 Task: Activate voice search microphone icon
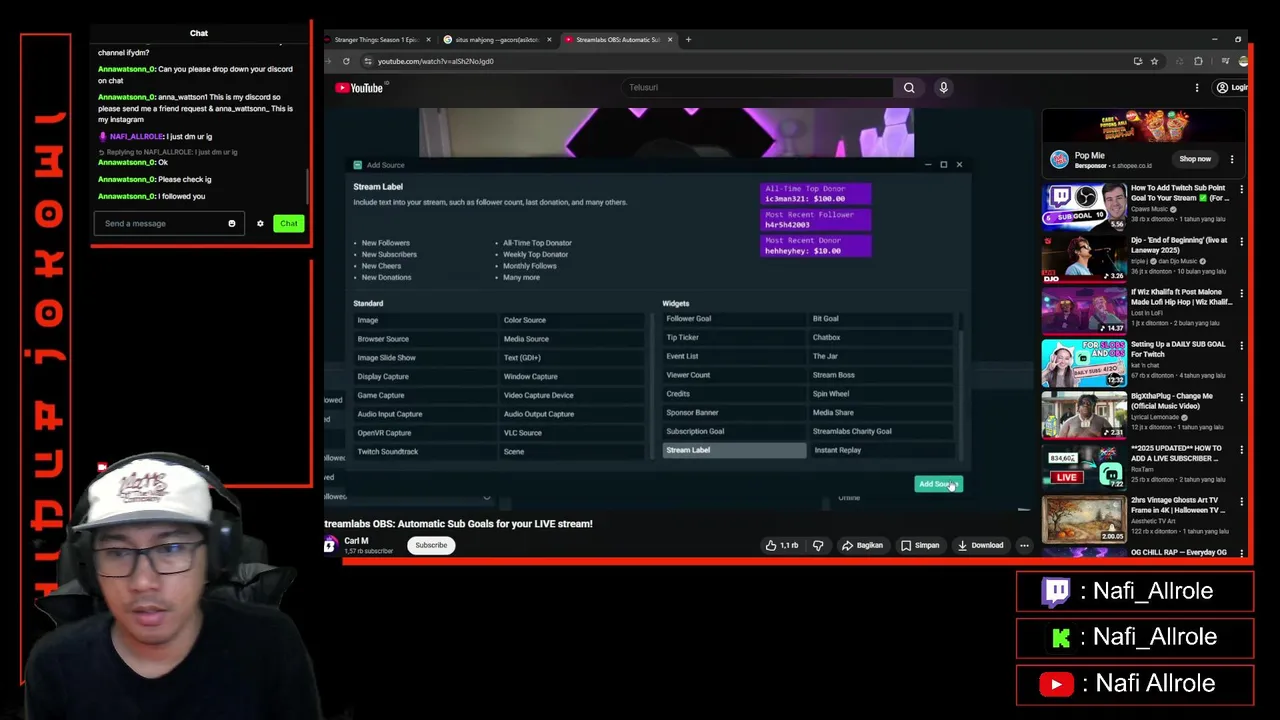click(x=943, y=88)
